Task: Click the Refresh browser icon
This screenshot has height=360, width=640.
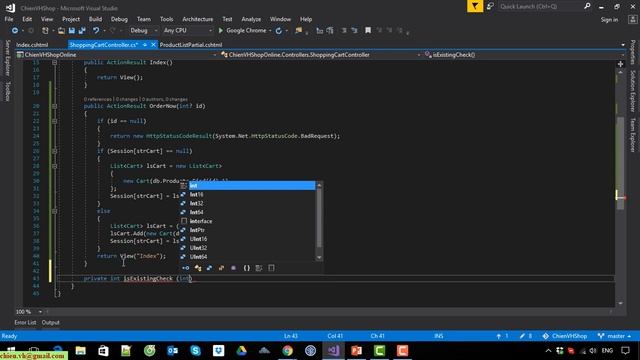Action: (x=279, y=31)
